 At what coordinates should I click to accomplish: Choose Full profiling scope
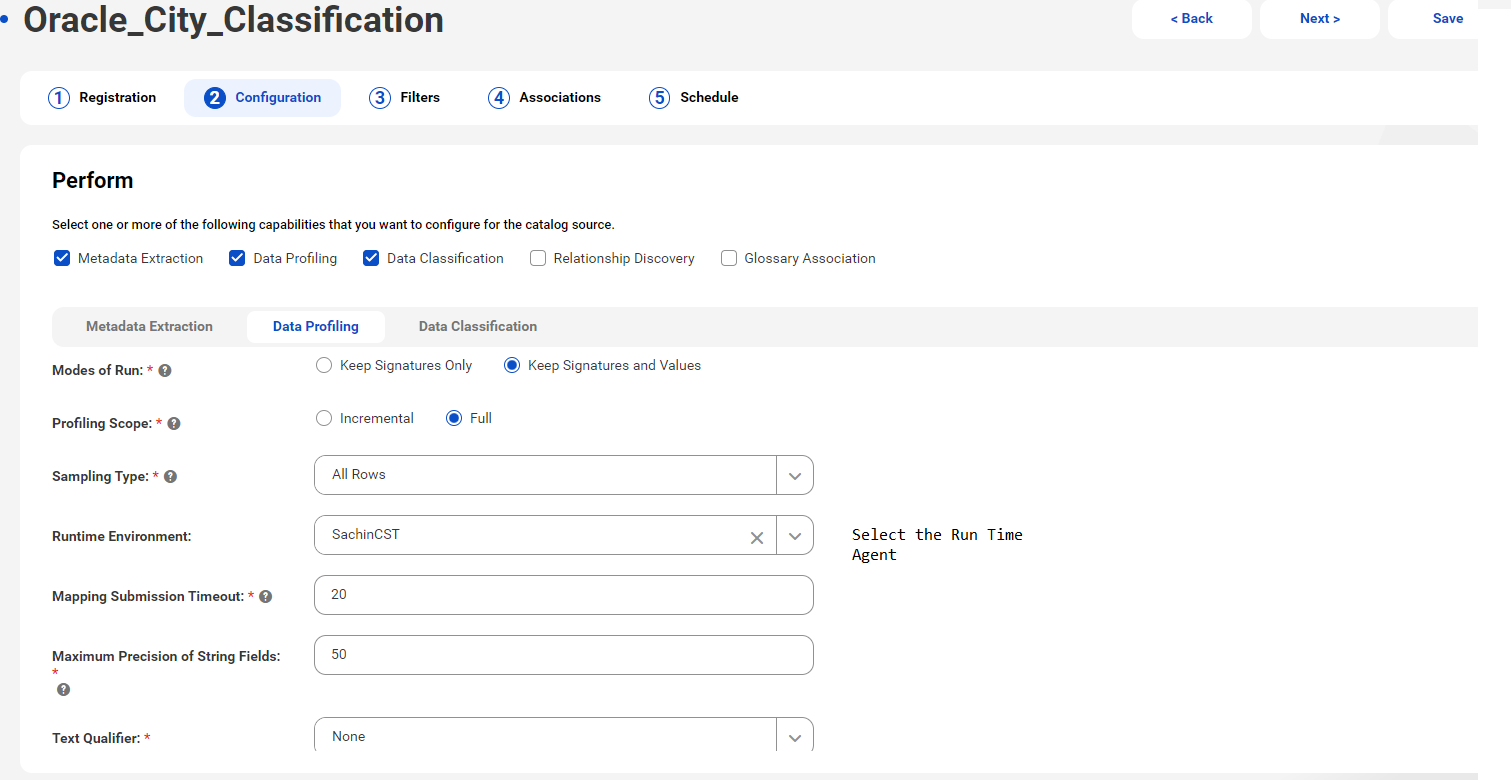pos(454,419)
